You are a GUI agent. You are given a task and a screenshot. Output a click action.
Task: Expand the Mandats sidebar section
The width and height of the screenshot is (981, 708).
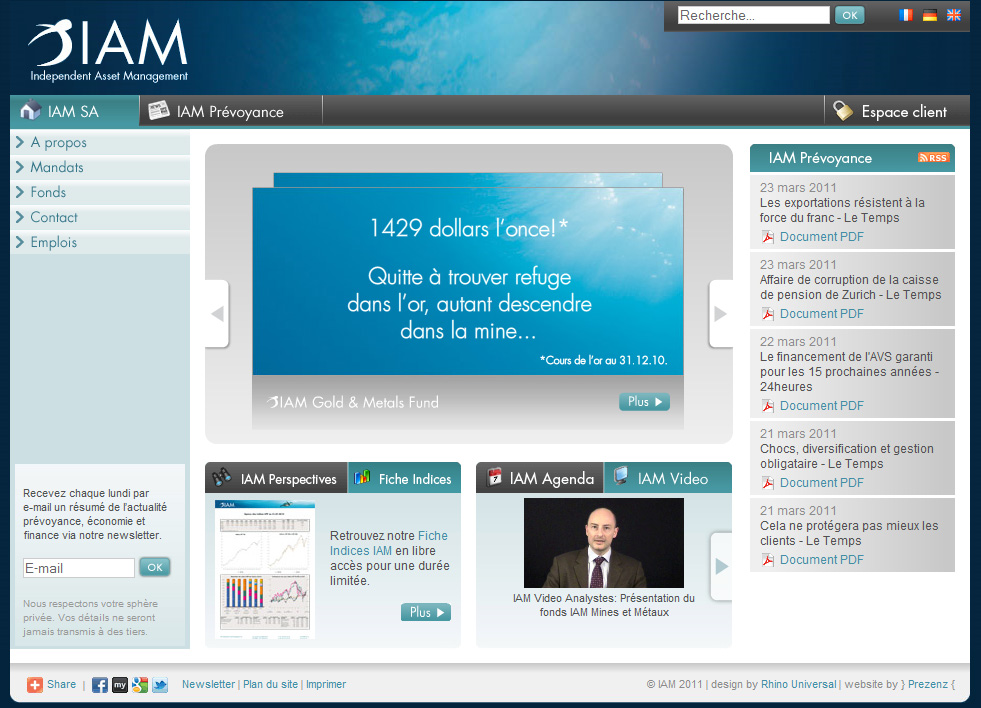point(100,168)
